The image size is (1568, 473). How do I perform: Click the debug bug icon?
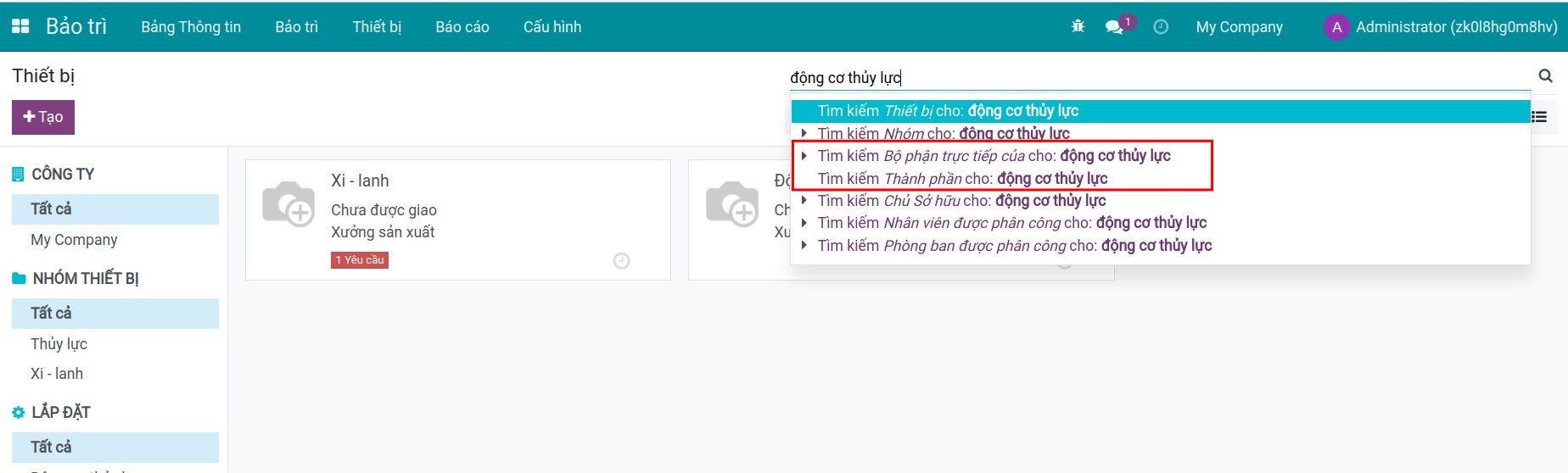click(1078, 26)
